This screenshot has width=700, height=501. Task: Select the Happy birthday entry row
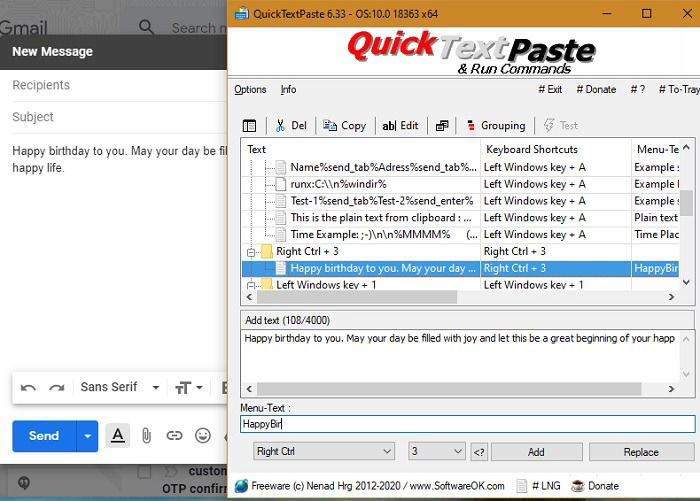coord(460,268)
